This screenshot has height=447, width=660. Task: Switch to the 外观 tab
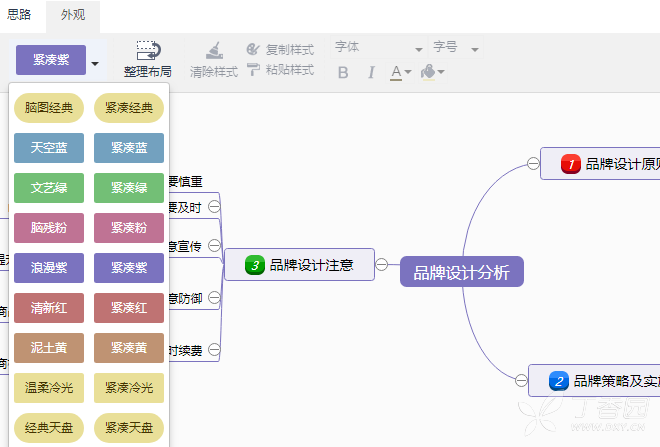tap(73, 15)
